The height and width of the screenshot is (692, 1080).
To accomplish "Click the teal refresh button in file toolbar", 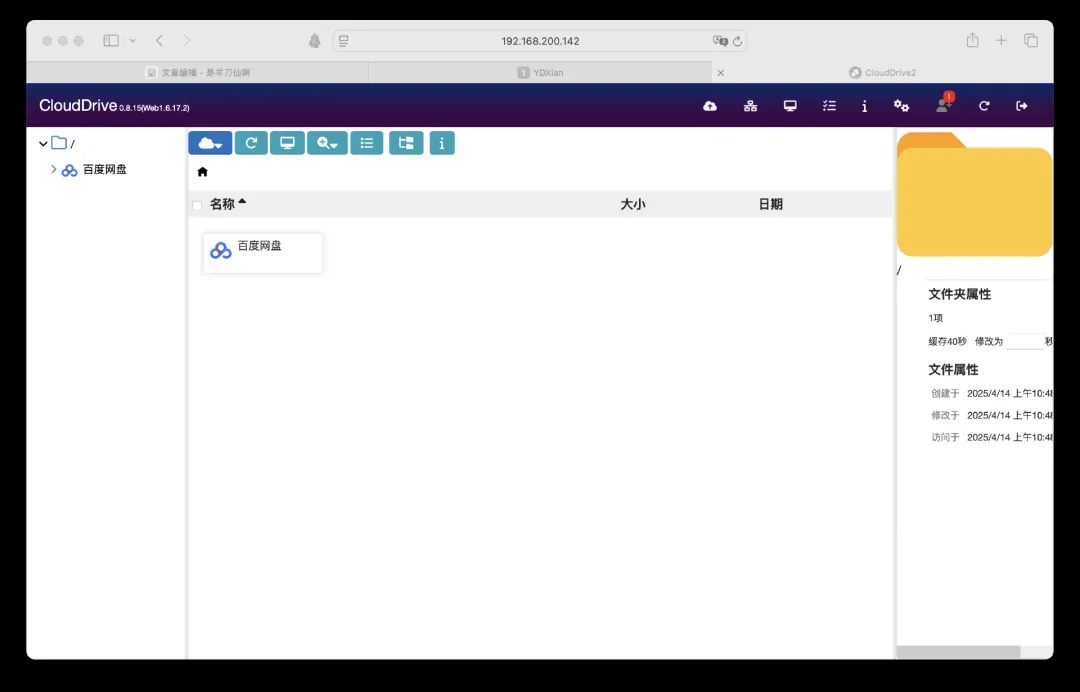I will pos(251,143).
